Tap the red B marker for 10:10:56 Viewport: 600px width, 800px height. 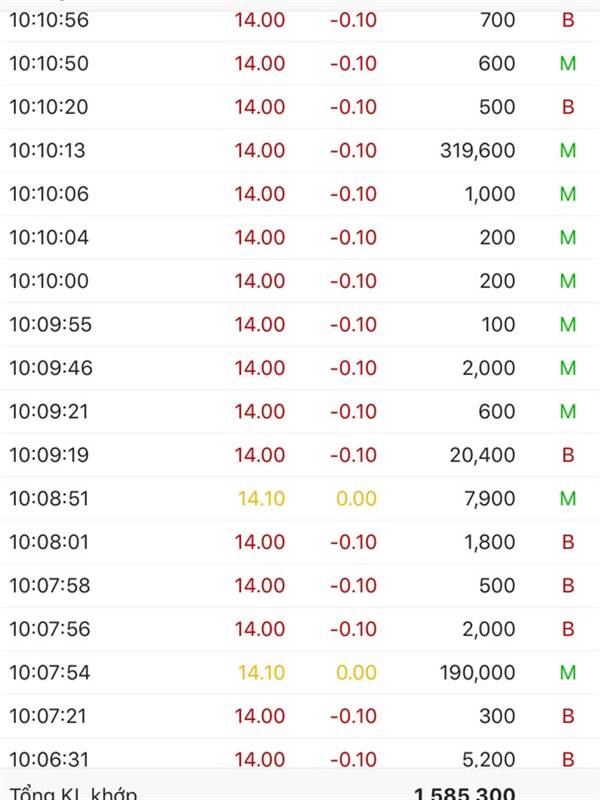pyautogui.click(x=568, y=20)
